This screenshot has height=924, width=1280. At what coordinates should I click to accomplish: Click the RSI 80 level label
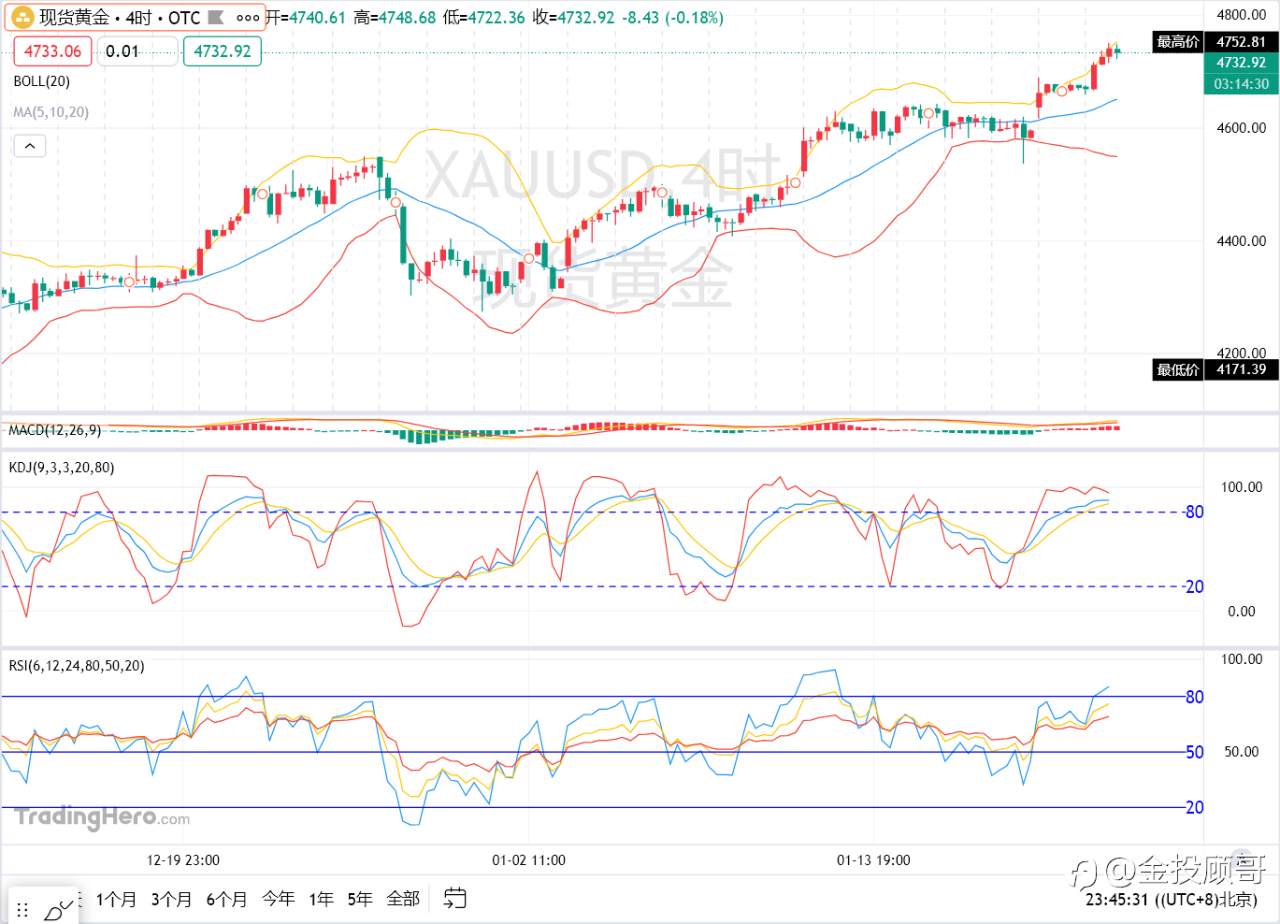coord(1194,697)
